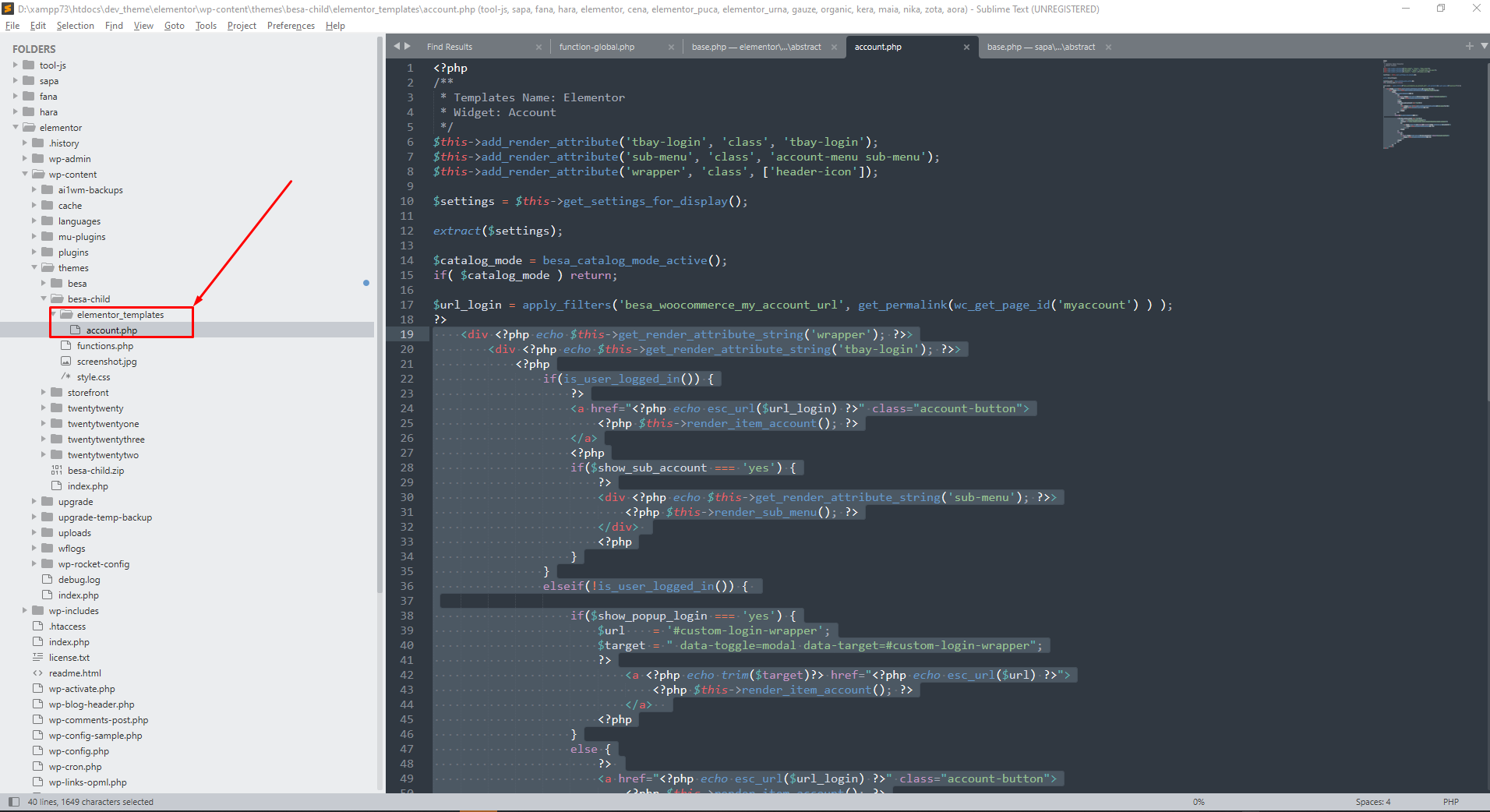This screenshot has height=812, width=1490.
Task: Toggle the side bar switch icon in the status bar
Action: (x=13, y=801)
